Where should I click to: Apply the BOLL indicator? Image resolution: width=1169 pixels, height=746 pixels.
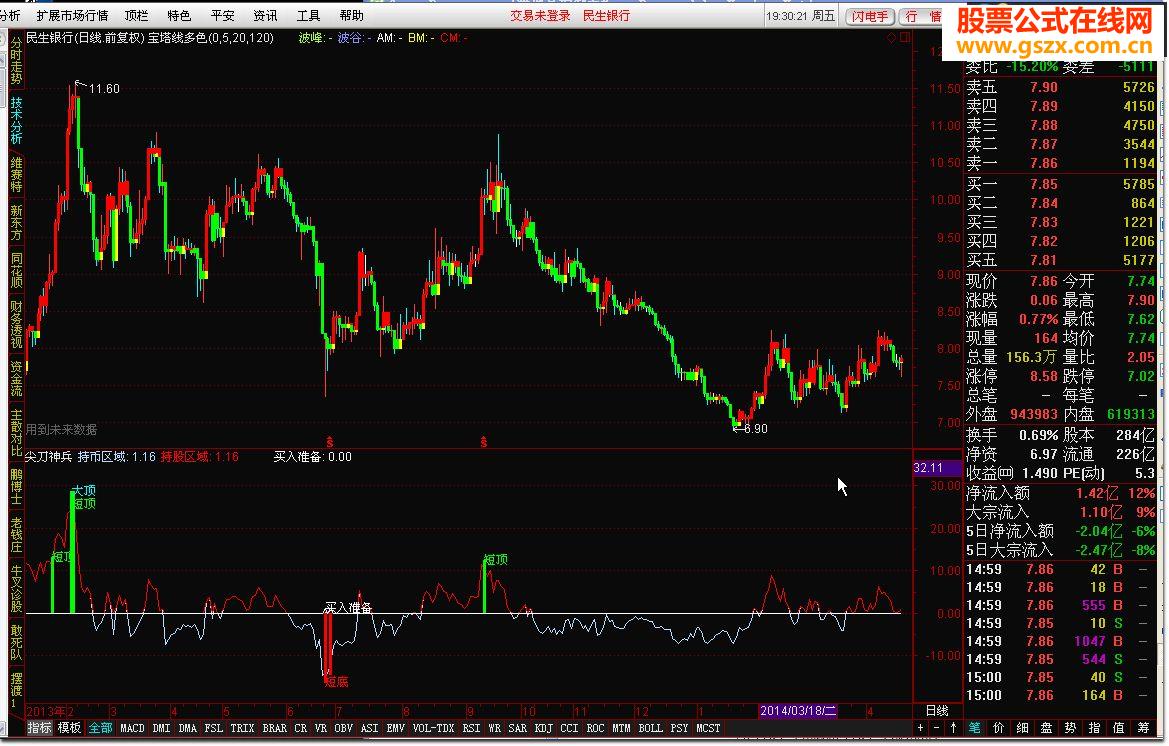click(650, 727)
